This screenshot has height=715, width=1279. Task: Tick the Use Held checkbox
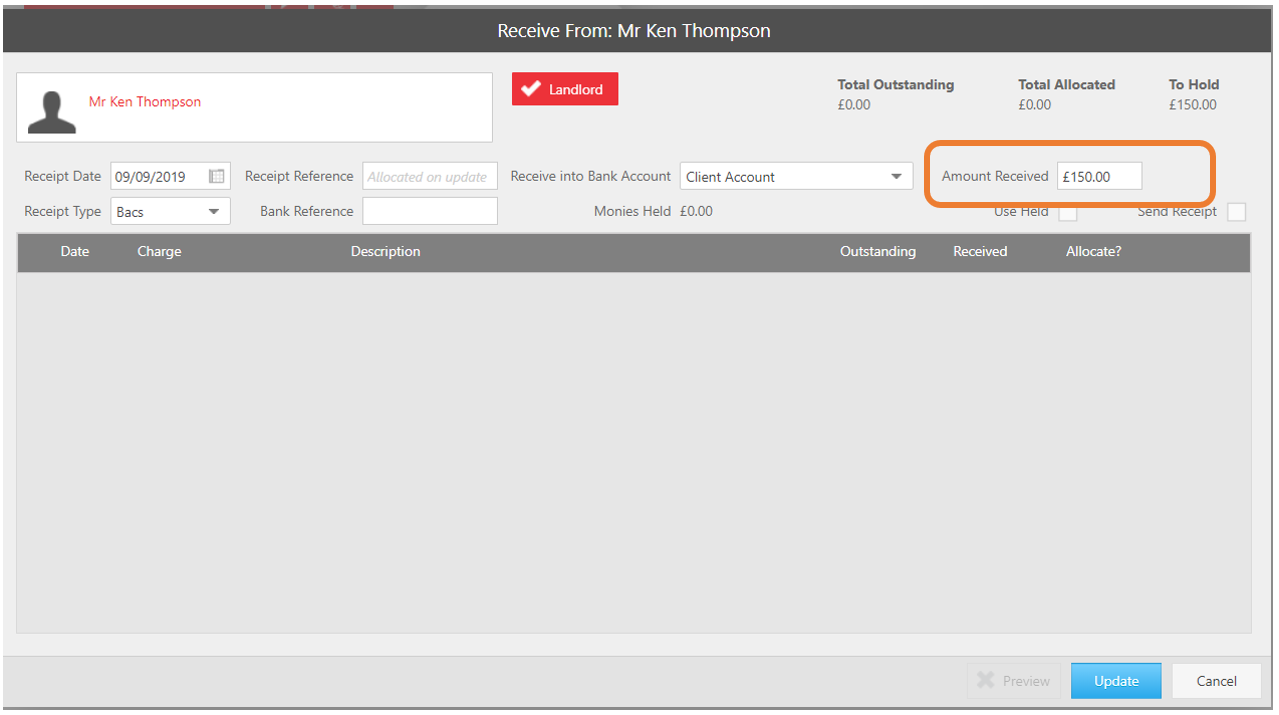[1068, 212]
